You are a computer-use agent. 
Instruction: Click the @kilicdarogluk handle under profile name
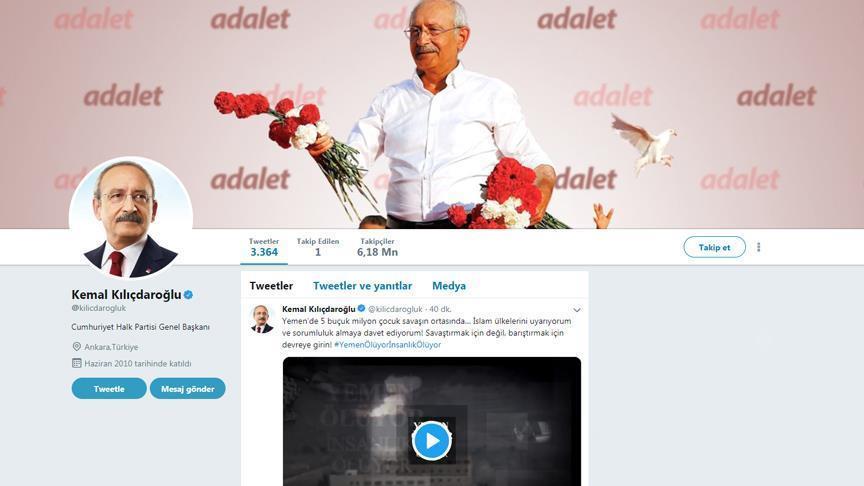pos(99,308)
